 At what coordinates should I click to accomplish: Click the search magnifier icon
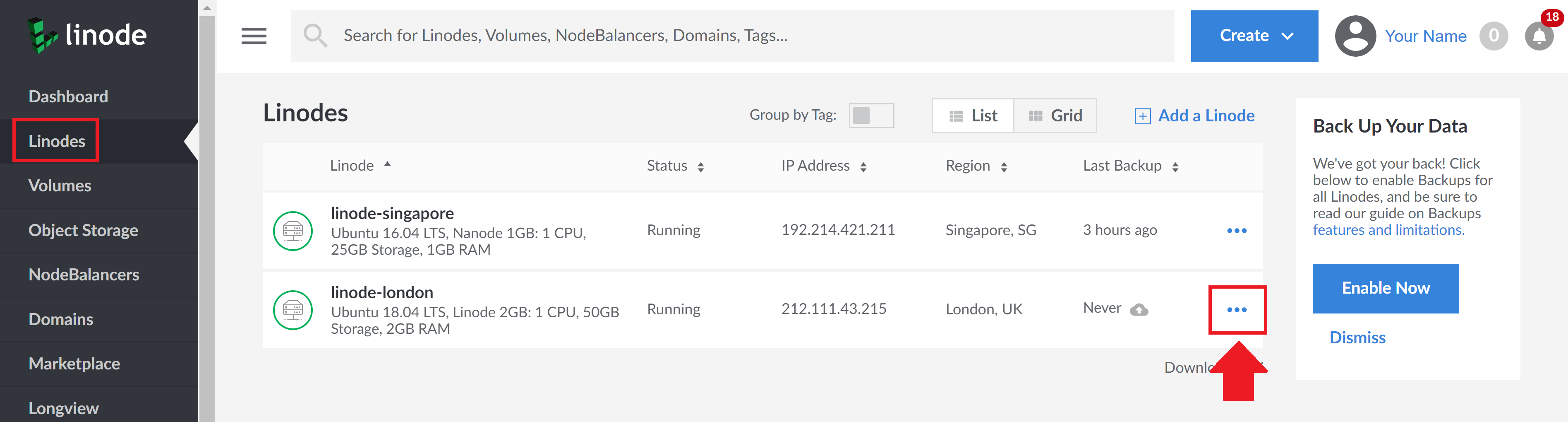(315, 35)
